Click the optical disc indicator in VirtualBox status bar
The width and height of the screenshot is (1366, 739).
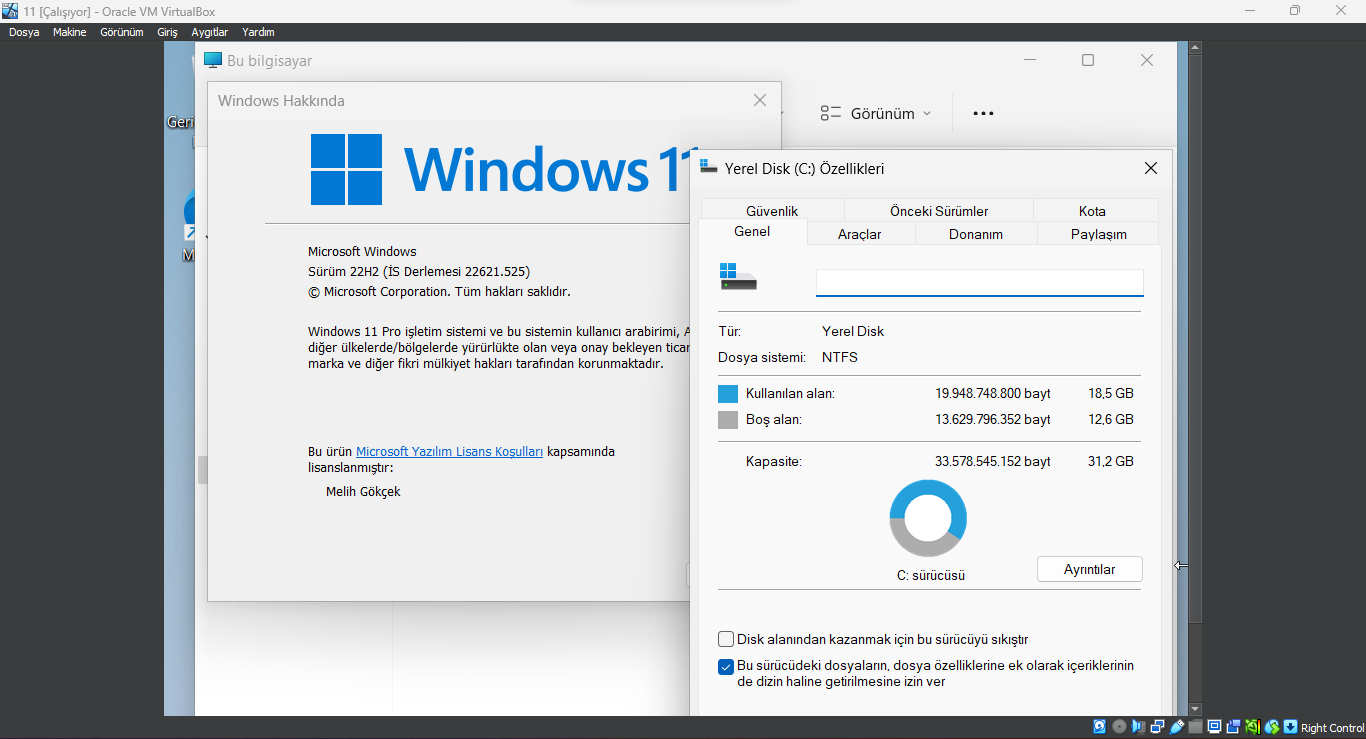pyautogui.click(x=1119, y=727)
